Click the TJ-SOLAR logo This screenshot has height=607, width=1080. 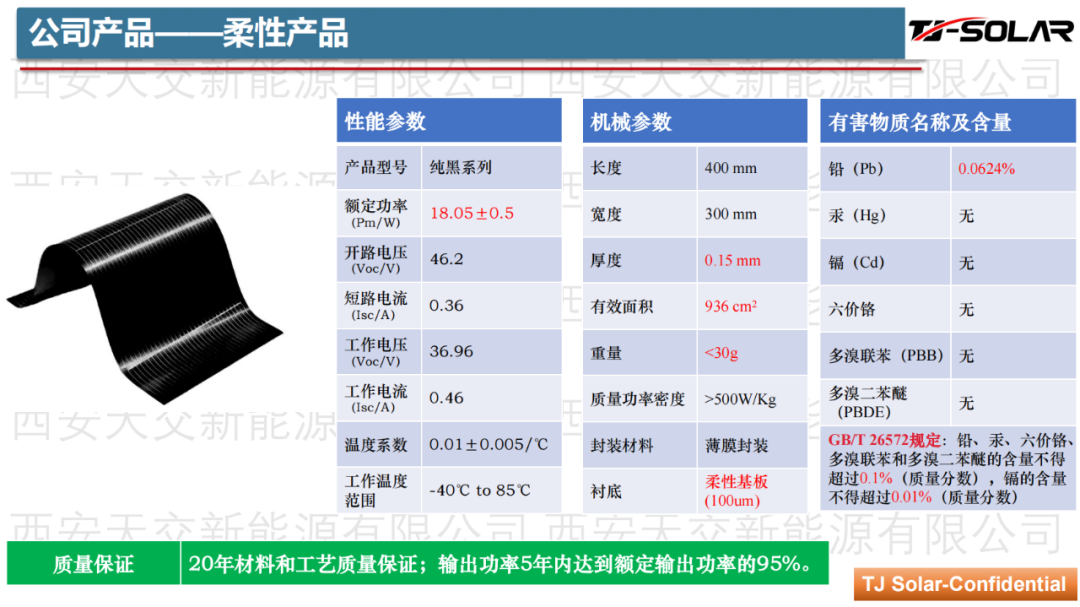pos(990,31)
